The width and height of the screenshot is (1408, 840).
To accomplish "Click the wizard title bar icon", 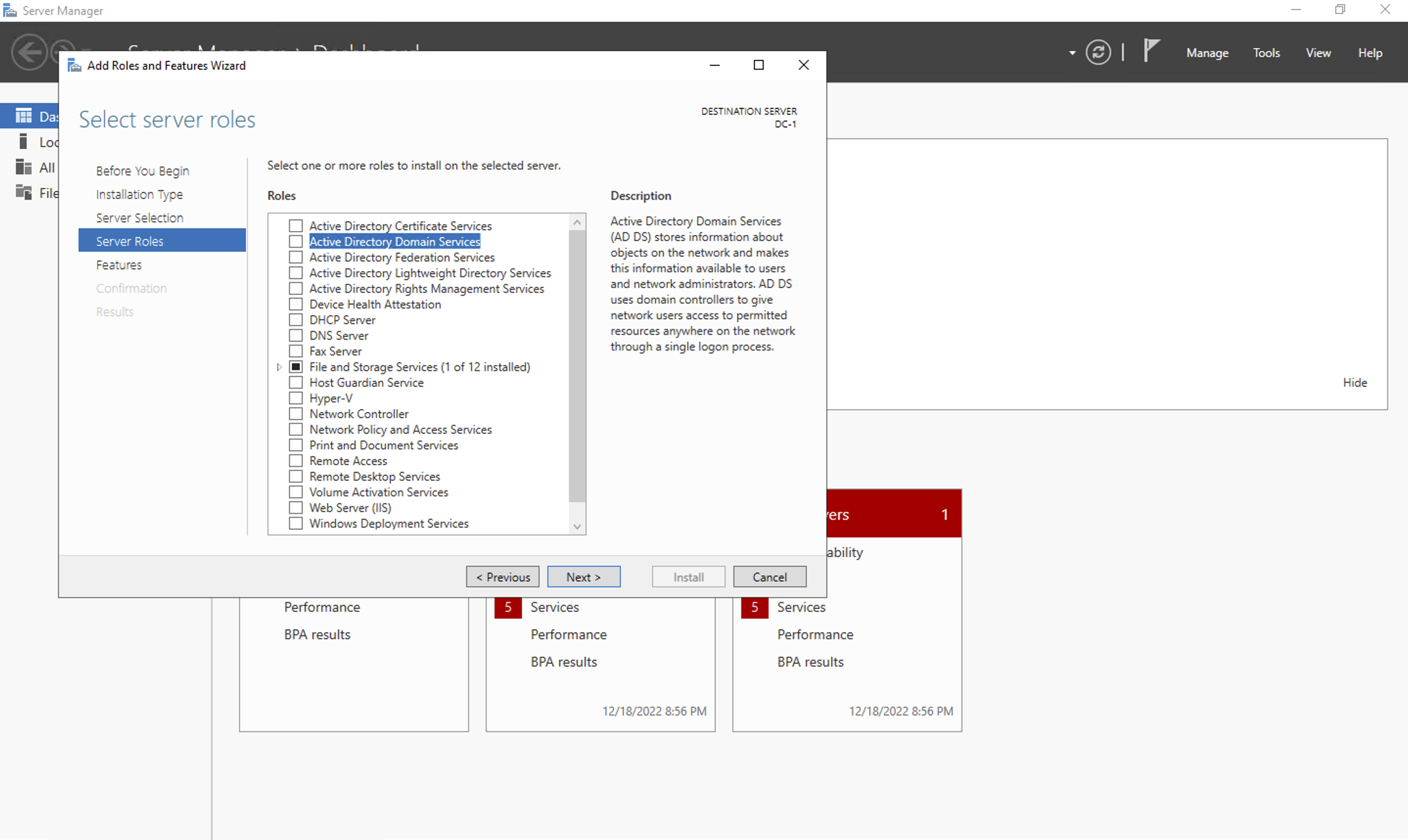I will tap(75, 66).
